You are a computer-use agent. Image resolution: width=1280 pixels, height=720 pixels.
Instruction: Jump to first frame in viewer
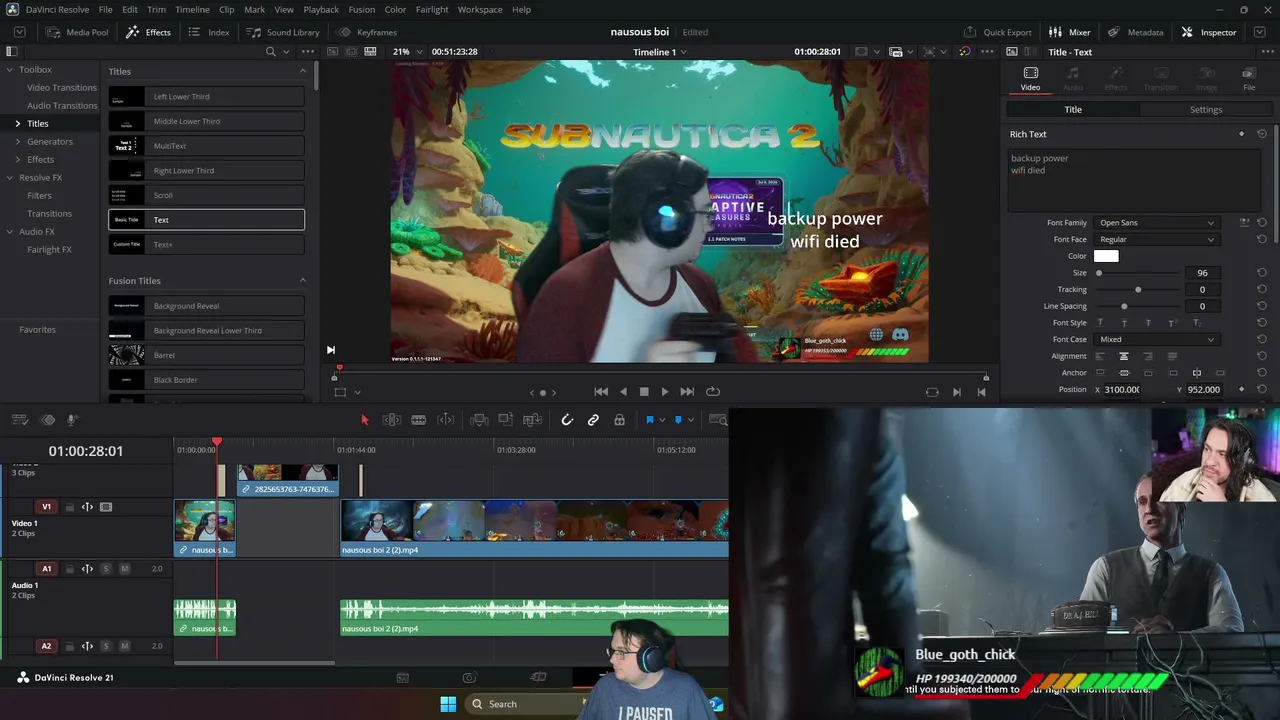coord(601,392)
